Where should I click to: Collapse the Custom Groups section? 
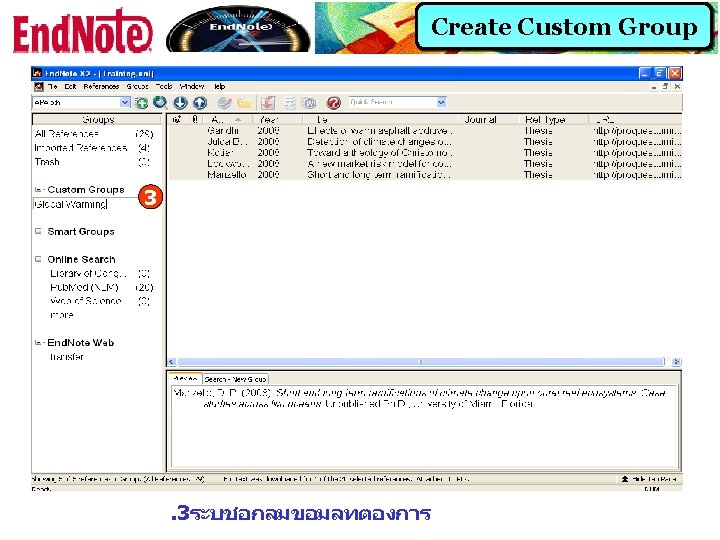point(39,190)
